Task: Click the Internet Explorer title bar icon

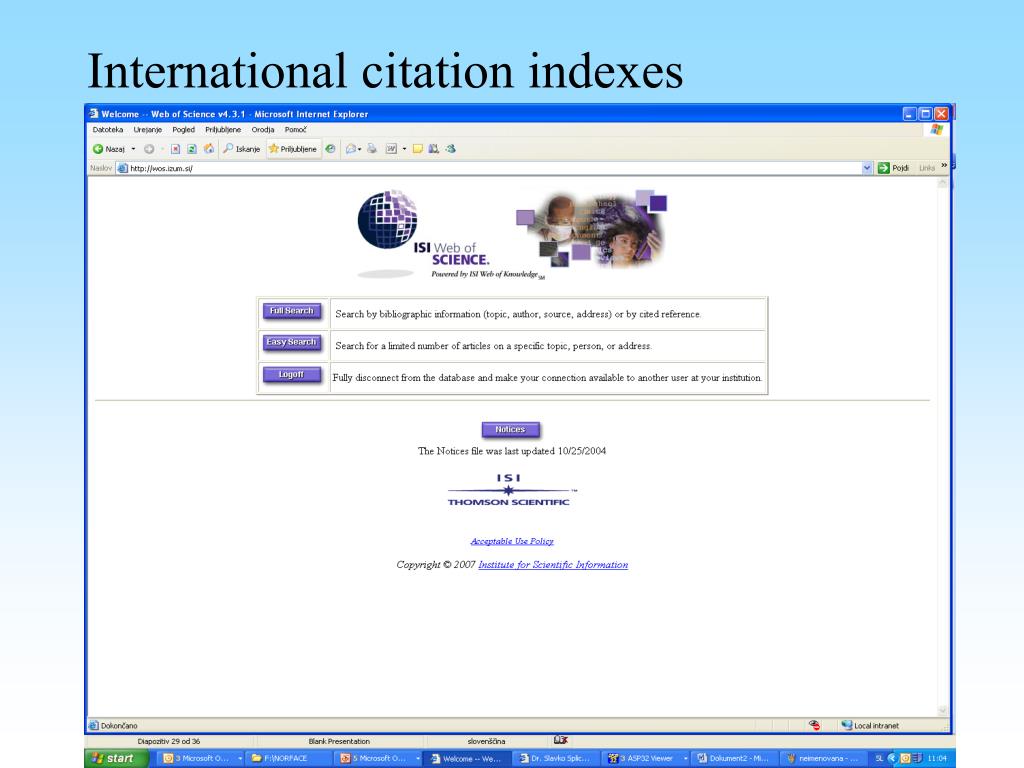Action: [x=93, y=114]
